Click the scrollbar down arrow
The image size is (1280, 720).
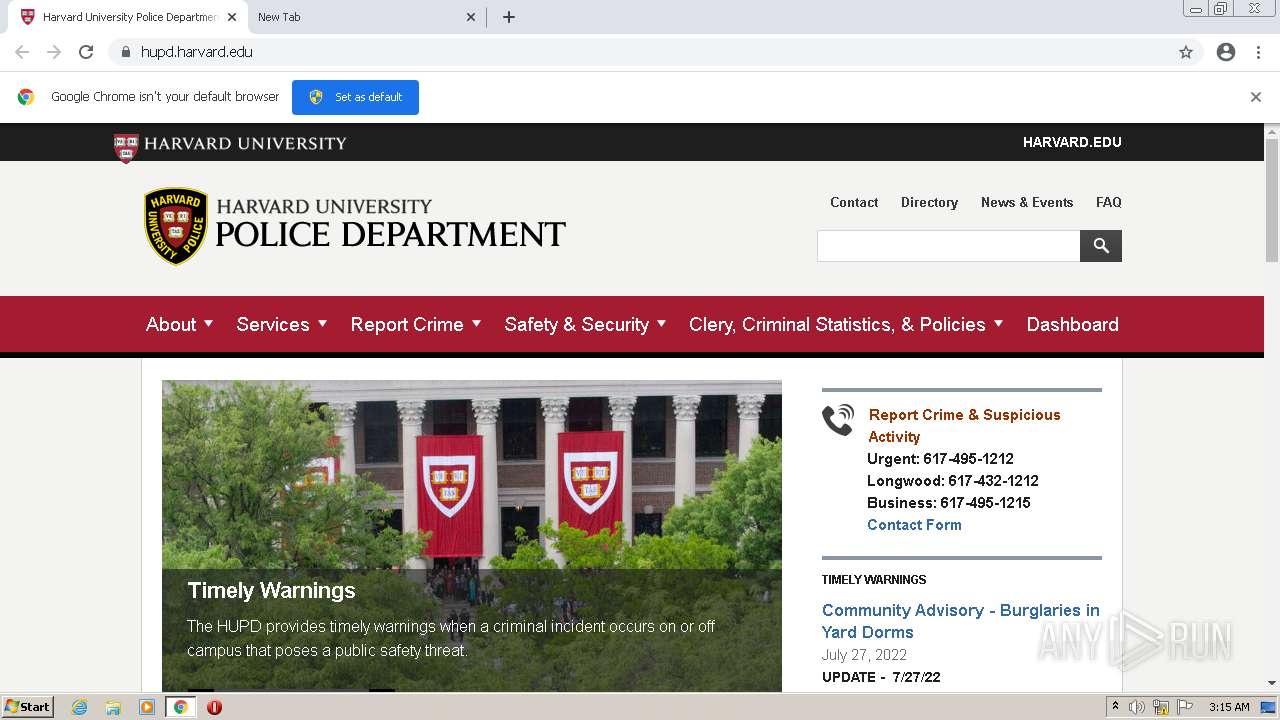[1272, 684]
